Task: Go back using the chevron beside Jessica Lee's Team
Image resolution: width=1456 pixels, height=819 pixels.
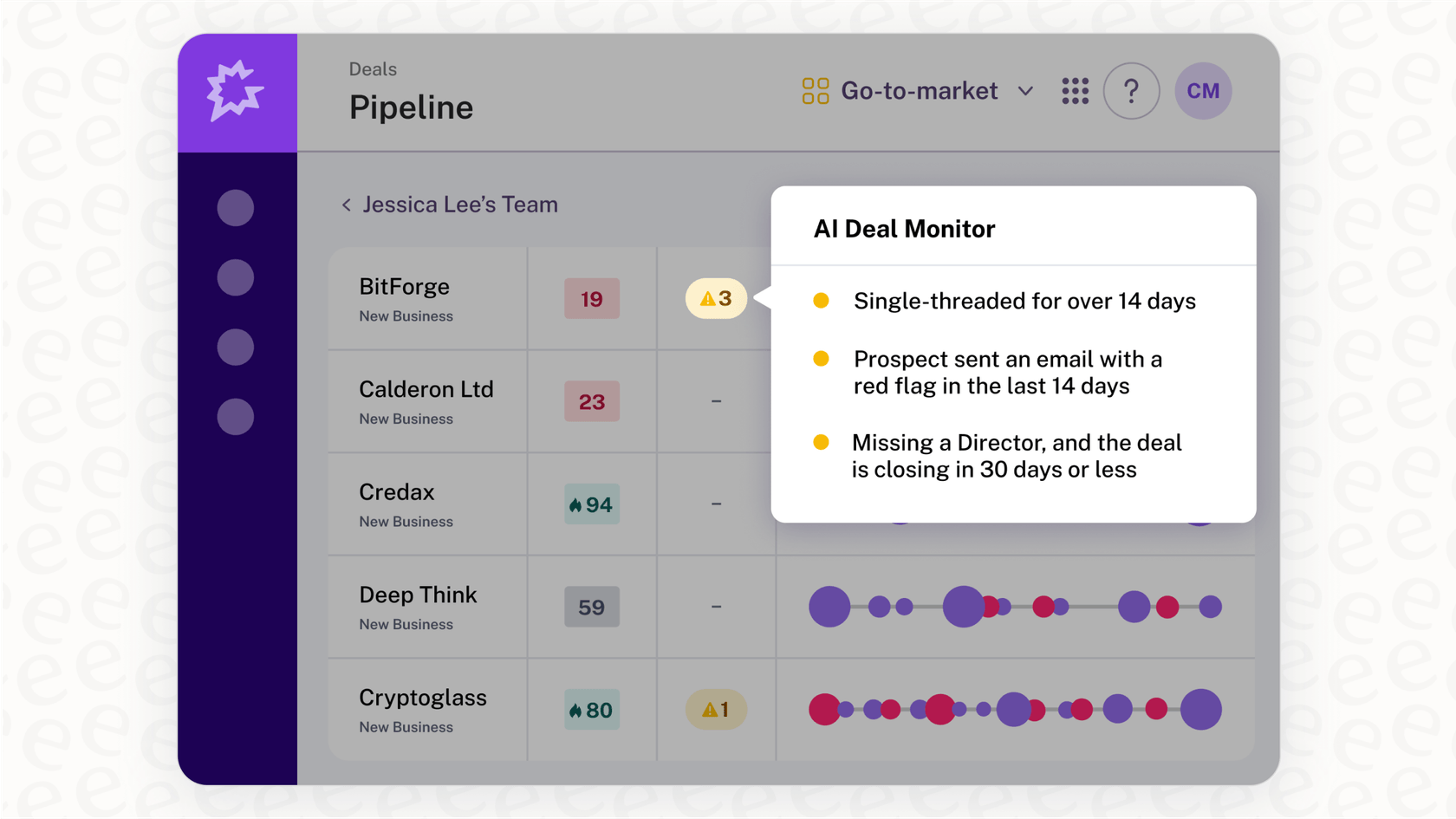Action: click(x=347, y=205)
